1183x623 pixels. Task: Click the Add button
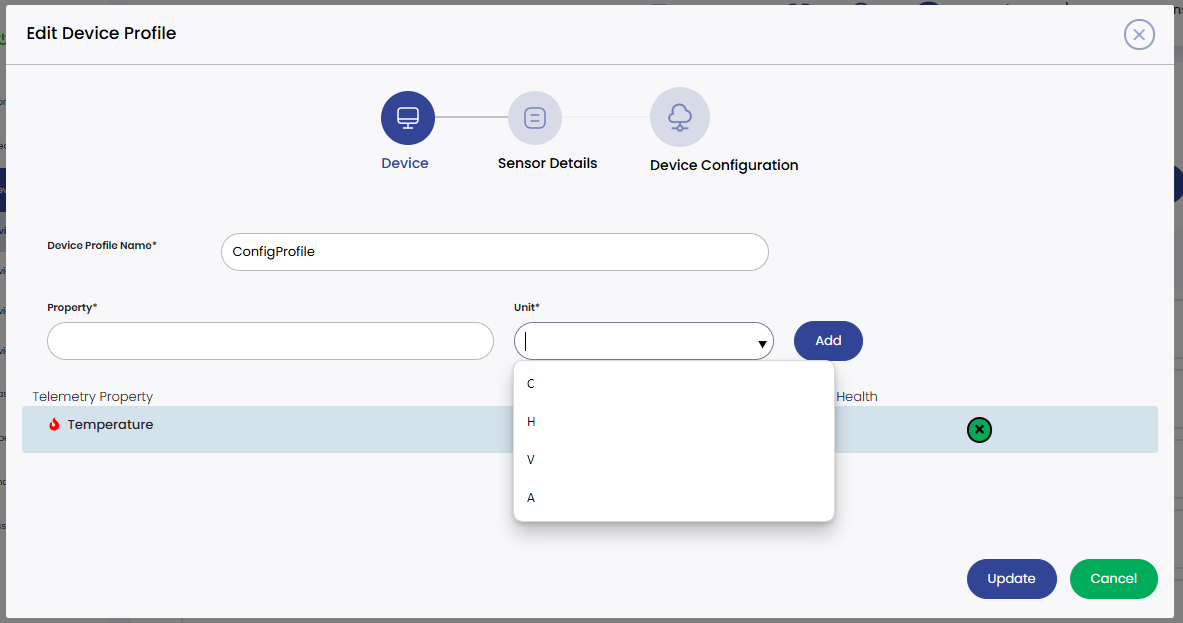point(827,341)
